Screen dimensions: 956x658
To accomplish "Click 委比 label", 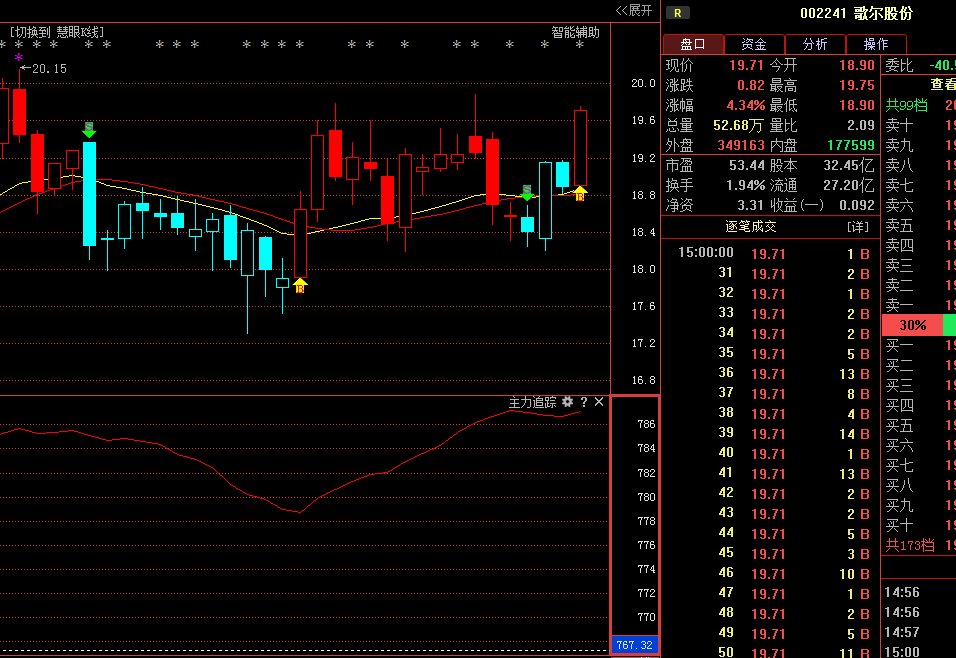I will pos(899,65).
